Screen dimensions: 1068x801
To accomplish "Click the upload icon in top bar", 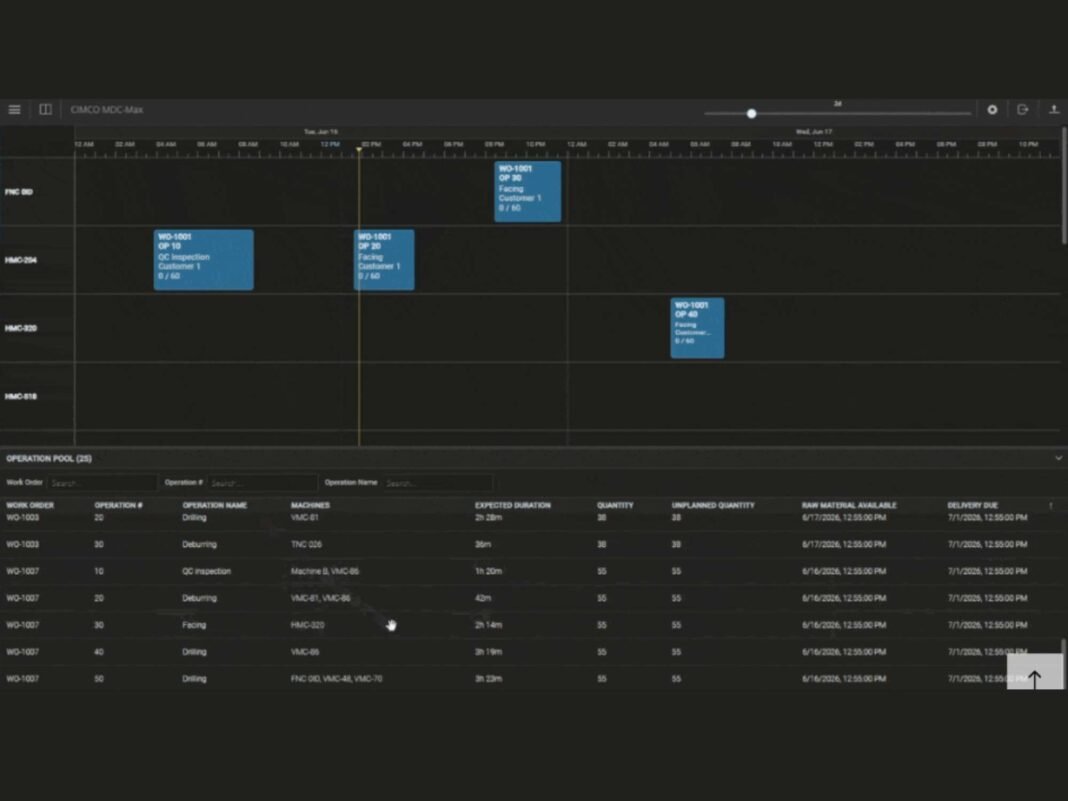I will point(1054,110).
